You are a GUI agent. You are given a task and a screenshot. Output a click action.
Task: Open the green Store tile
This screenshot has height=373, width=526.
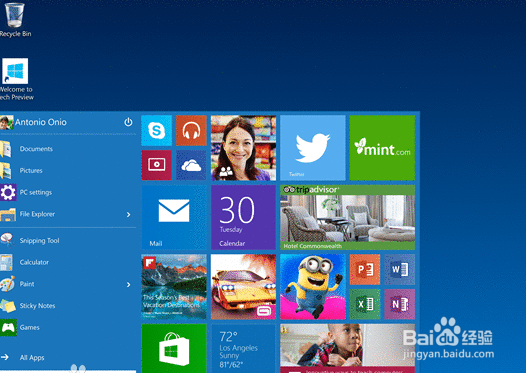click(x=174, y=348)
